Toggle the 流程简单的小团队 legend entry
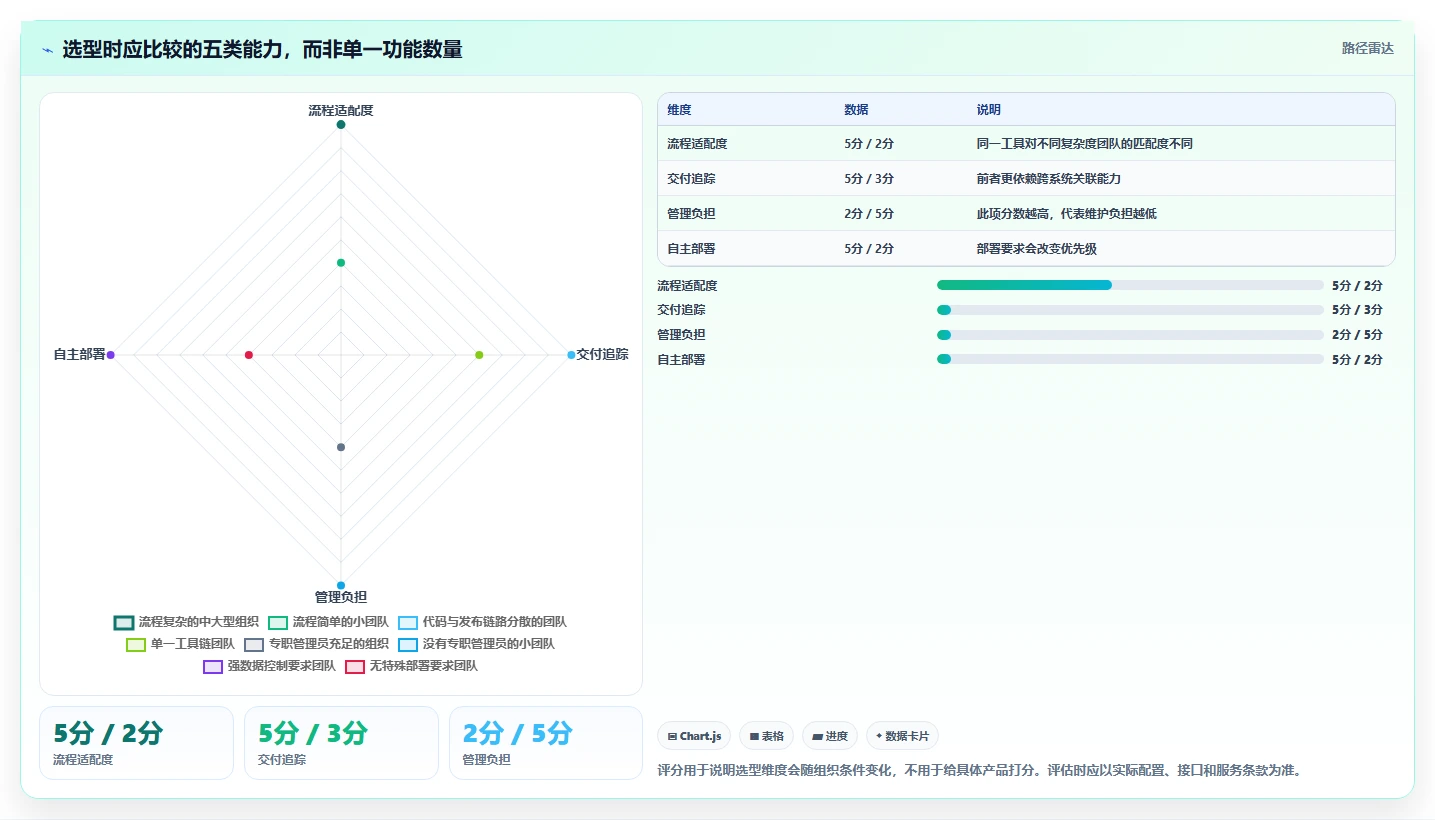Screen dimensions: 1435x820 point(328,622)
